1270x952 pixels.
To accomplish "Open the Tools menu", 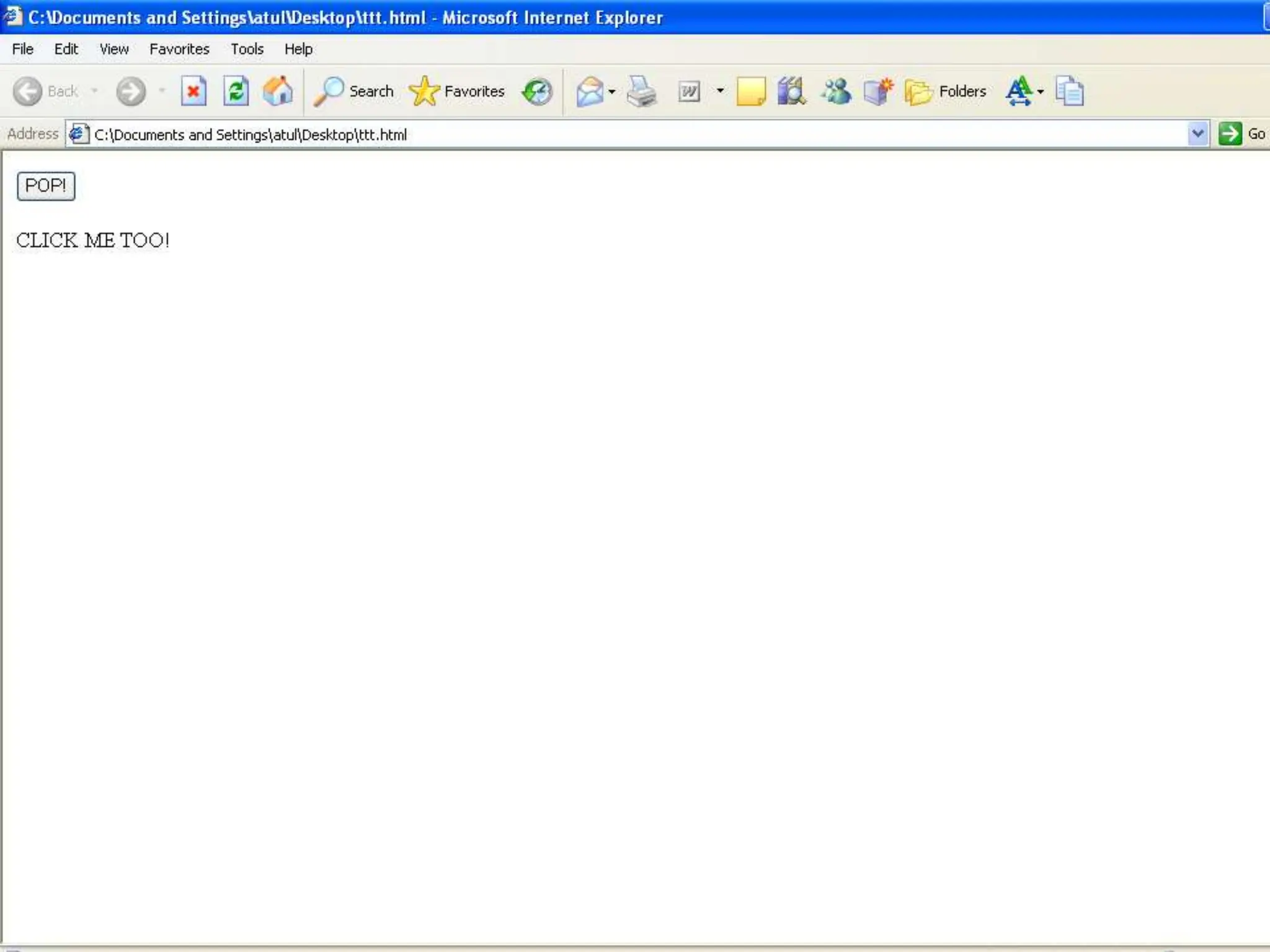I will click(x=247, y=49).
